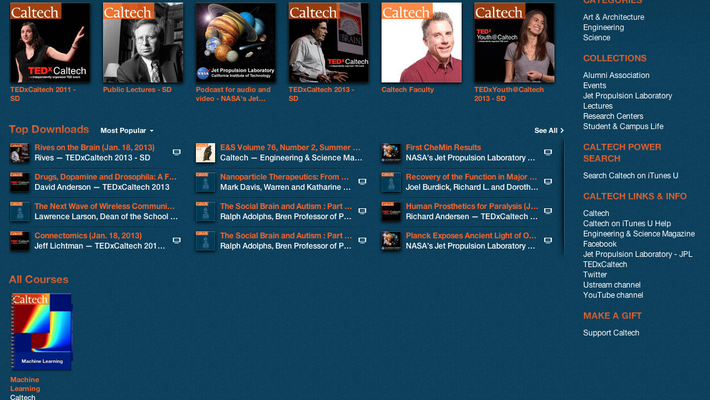Click the video icon beside Nanoparticle Therapeutics
This screenshot has height=400, width=710.
point(362,182)
